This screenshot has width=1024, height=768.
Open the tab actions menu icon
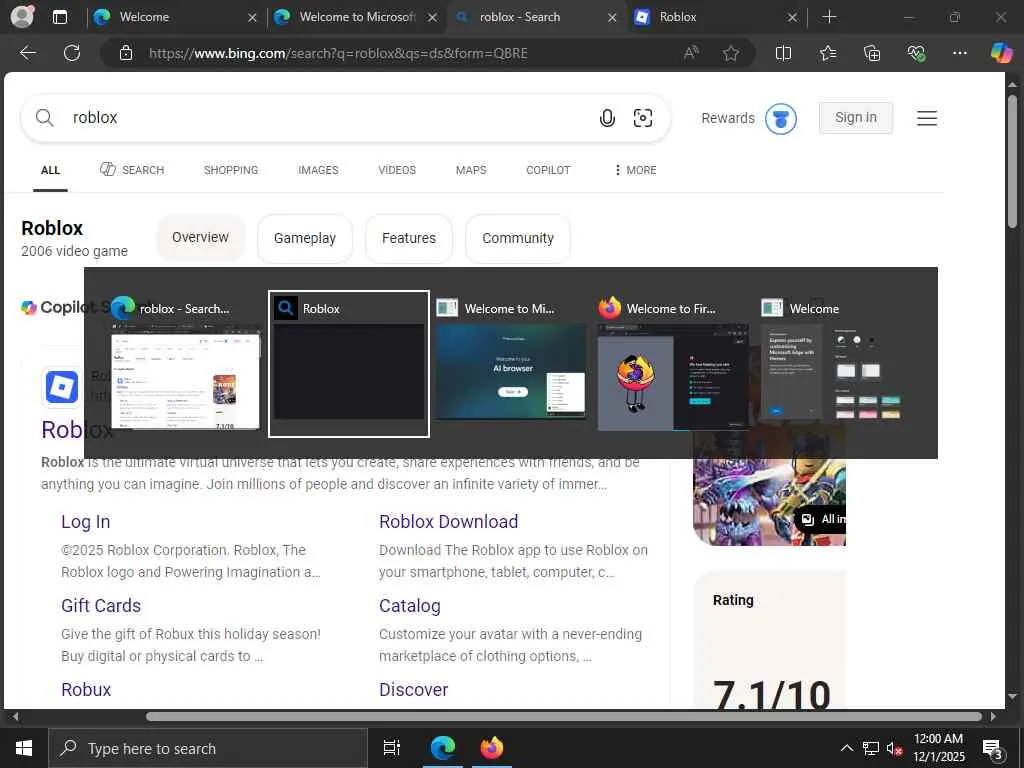[59, 17]
